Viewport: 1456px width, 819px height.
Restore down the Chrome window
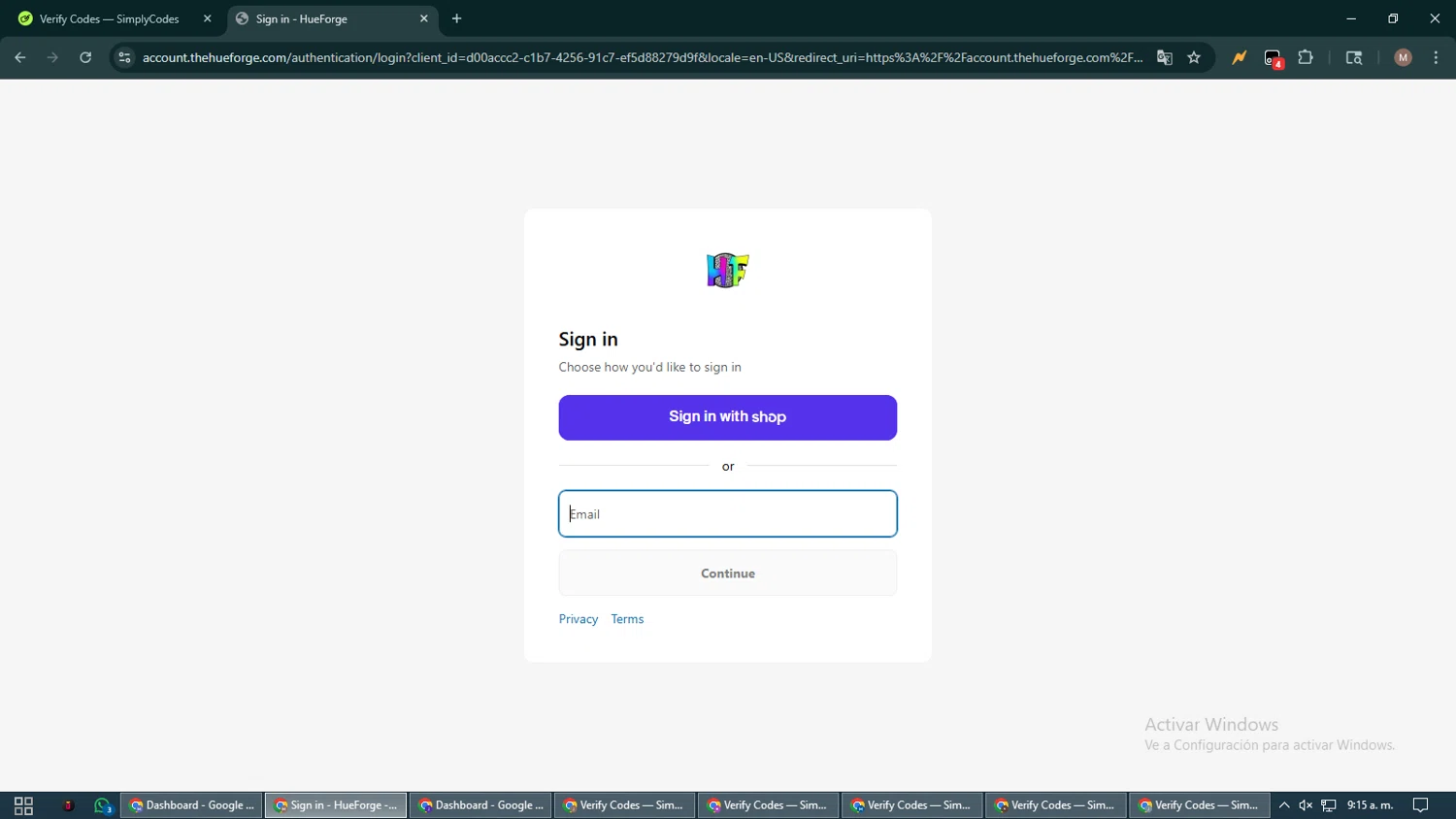point(1393,18)
